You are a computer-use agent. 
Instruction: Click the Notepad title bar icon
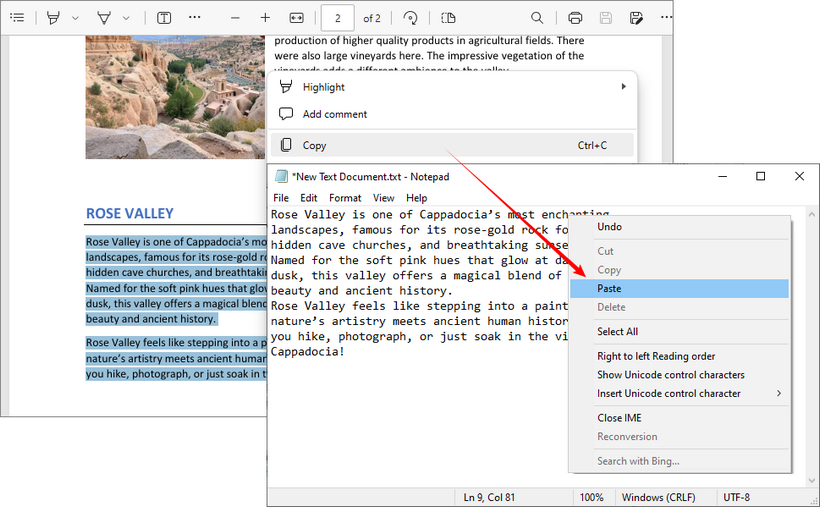click(x=281, y=176)
